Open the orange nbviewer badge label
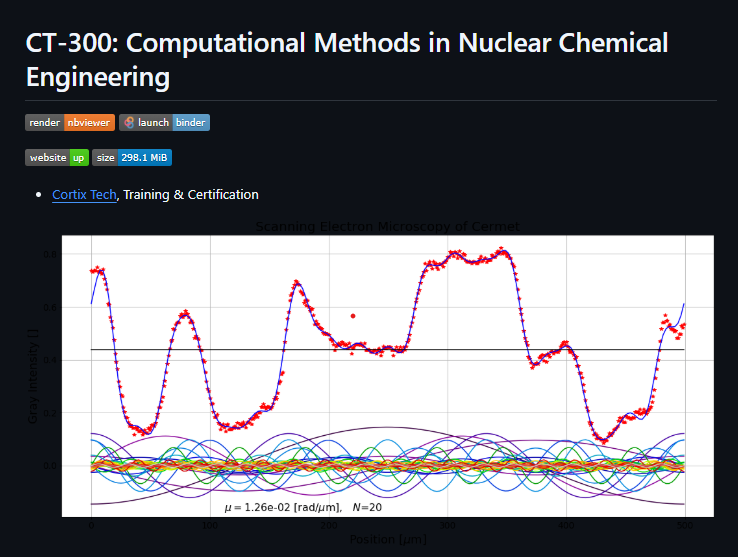 pyautogui.click(x=89, y=123)
